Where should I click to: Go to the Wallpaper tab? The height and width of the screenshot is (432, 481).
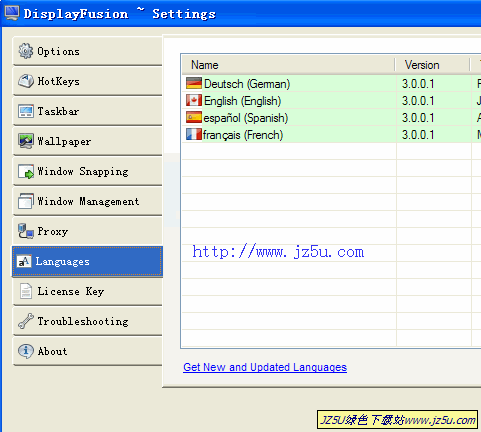87,141
